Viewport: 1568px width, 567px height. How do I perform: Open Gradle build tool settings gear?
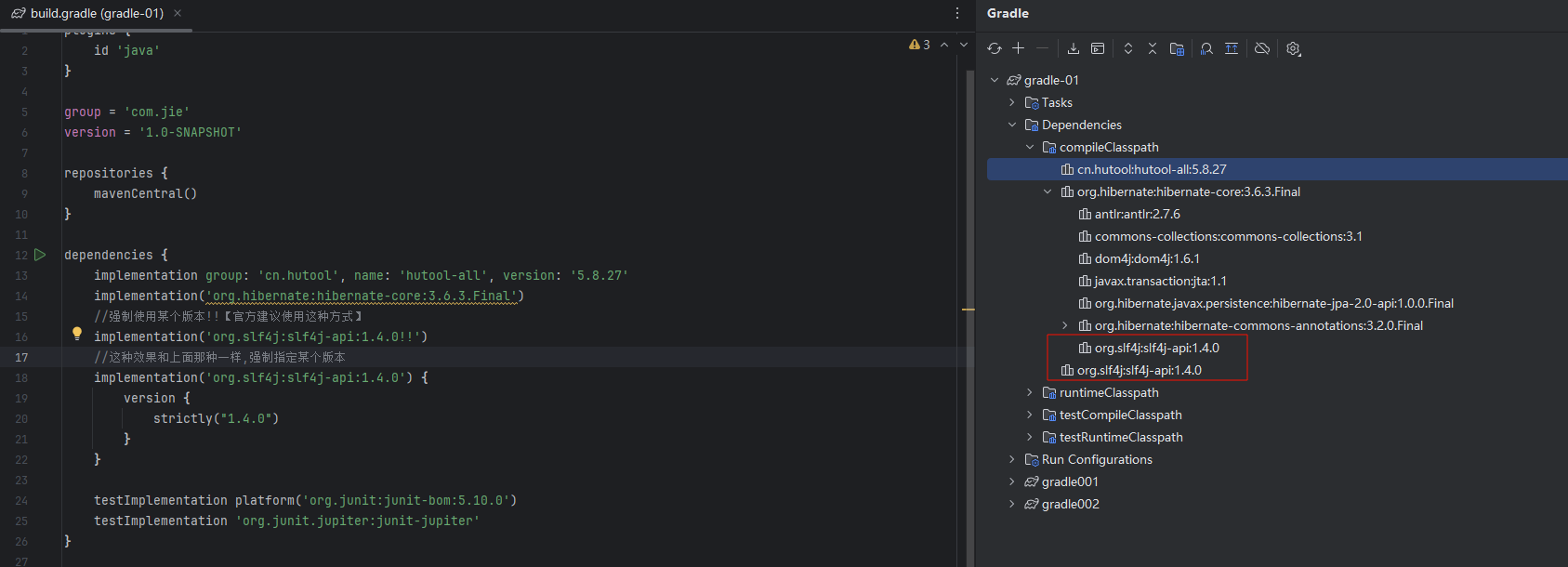click(1294, 48)
